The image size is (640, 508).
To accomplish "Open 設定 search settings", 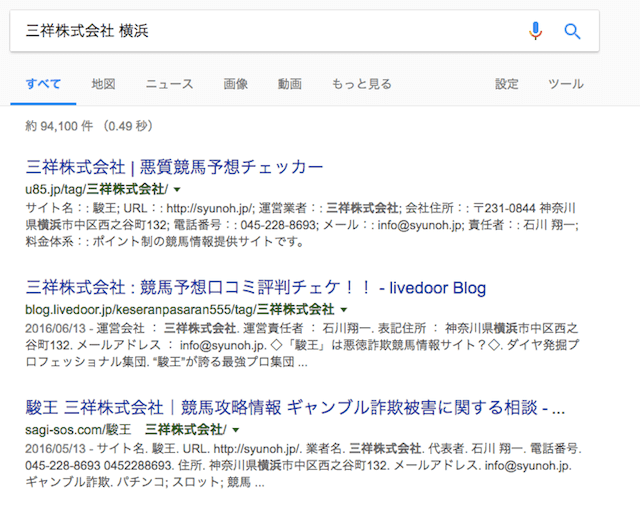I will pyautogui.click(x=507, y=84).
